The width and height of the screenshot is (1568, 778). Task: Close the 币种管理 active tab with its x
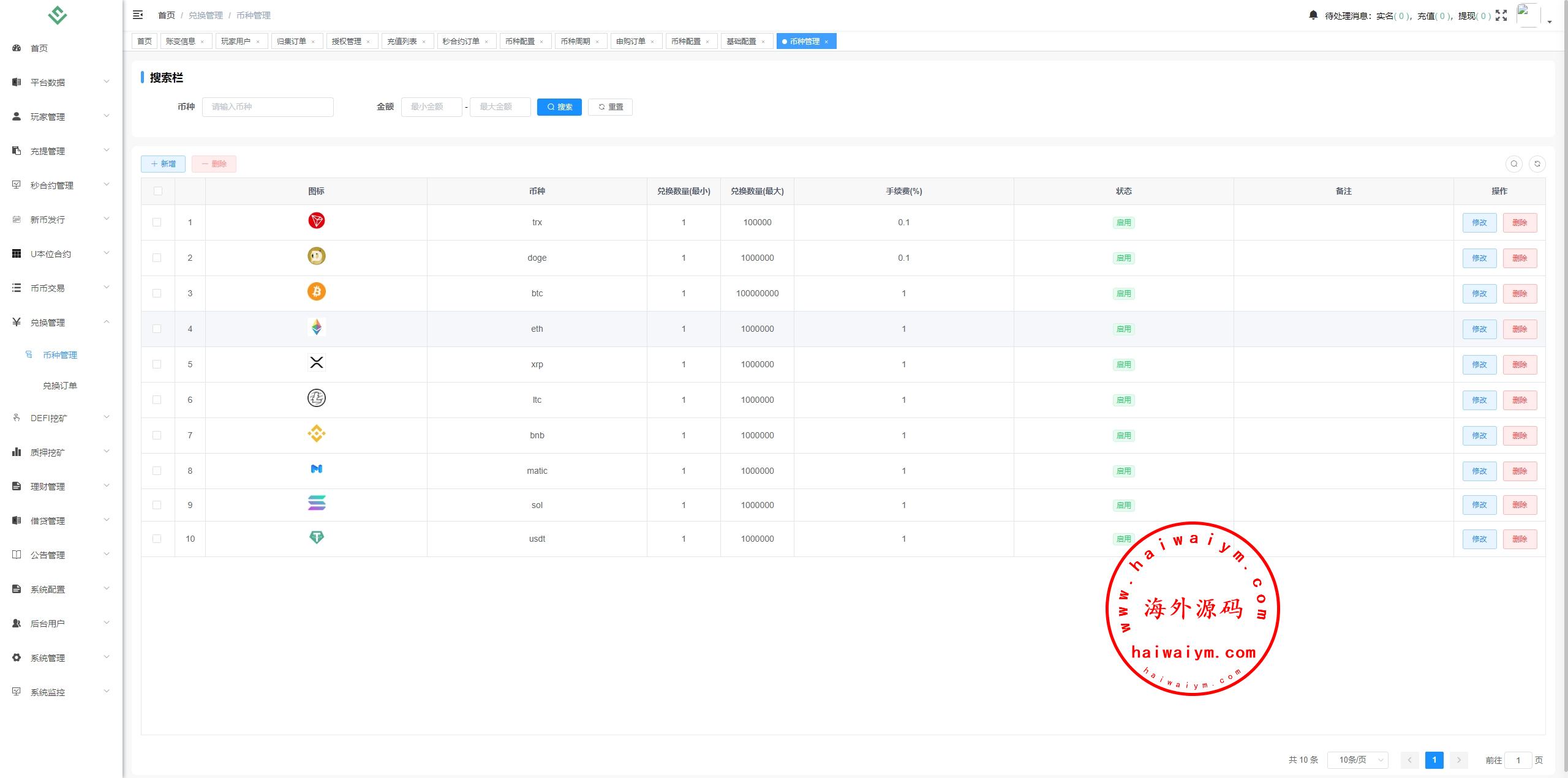tap(826, 42)
